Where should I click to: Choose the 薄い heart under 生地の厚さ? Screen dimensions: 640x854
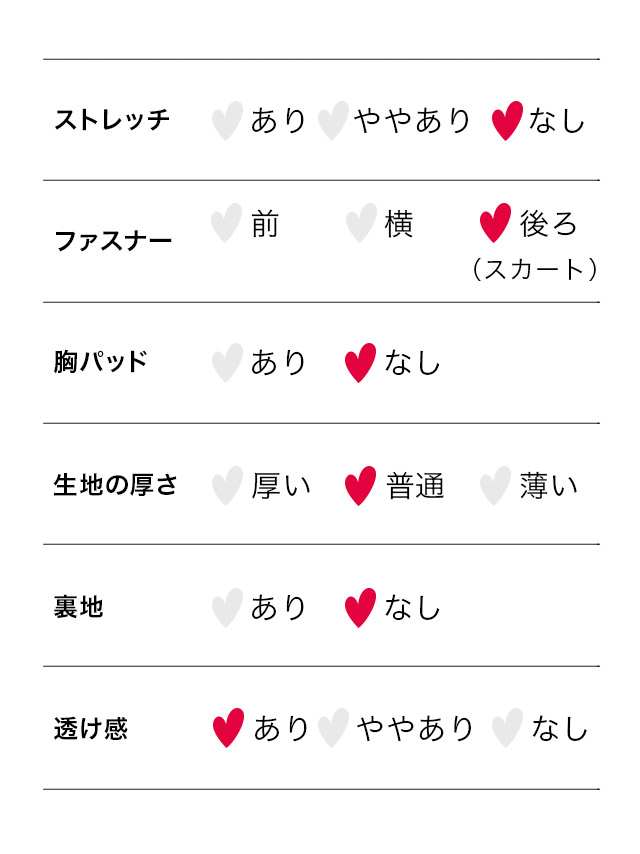494,486
